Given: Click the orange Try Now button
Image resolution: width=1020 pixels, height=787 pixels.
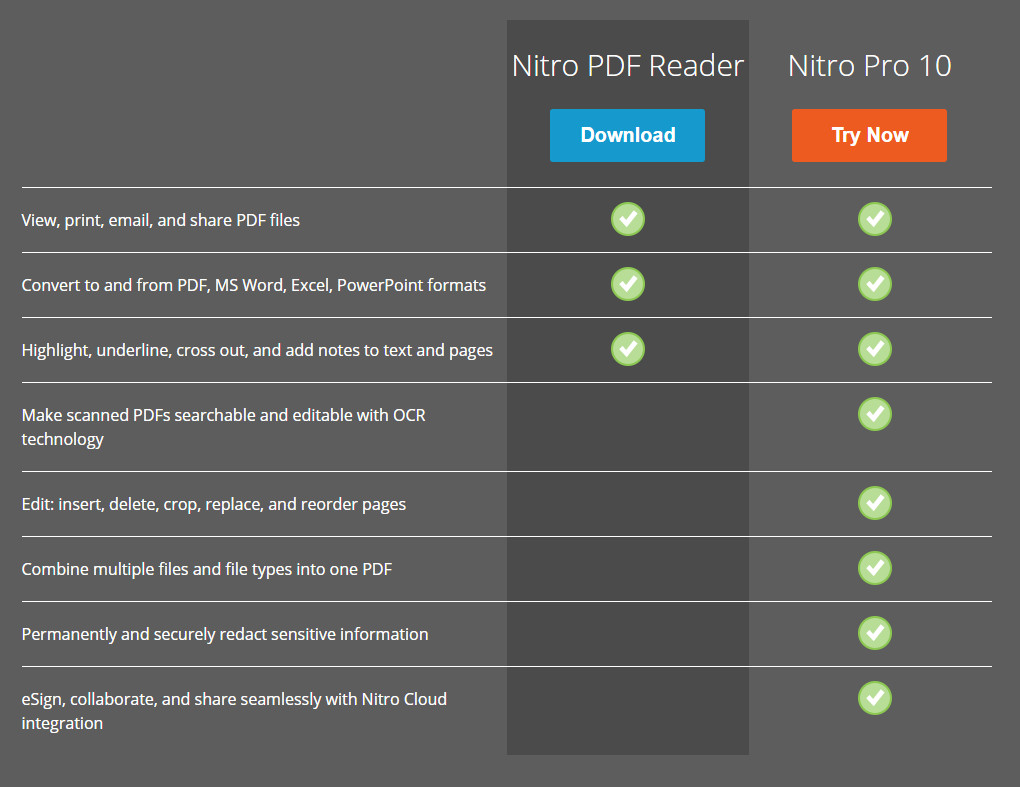Looking at the screenshot, I should 869,135.
